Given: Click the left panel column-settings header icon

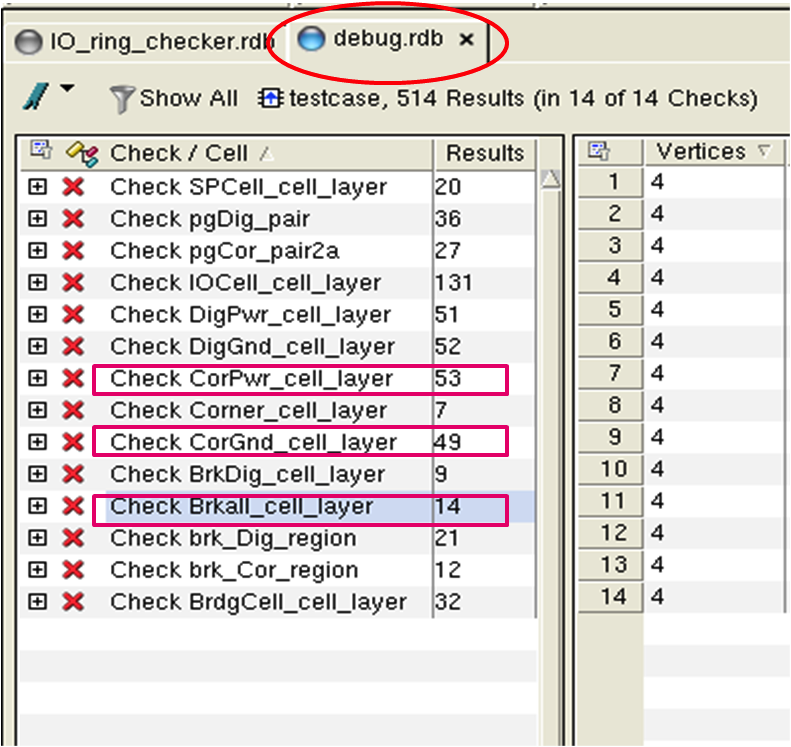Looking at the screenshot, I should tap(40, 152).
